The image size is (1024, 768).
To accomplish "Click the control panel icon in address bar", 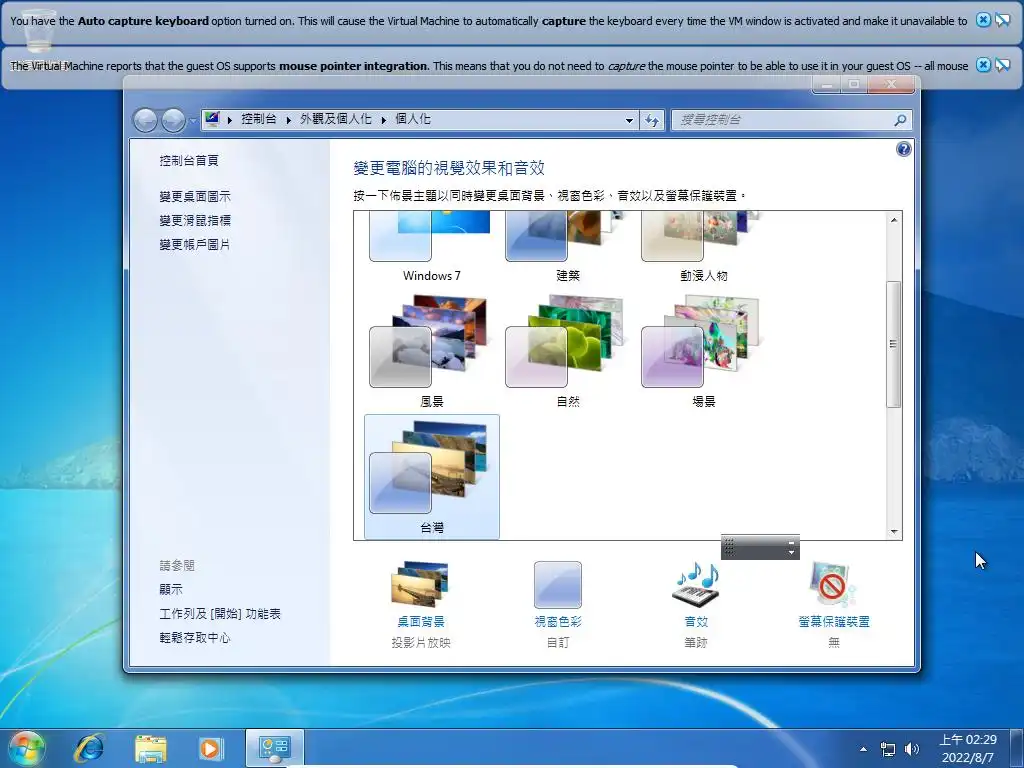I will (x=212, y=119).
